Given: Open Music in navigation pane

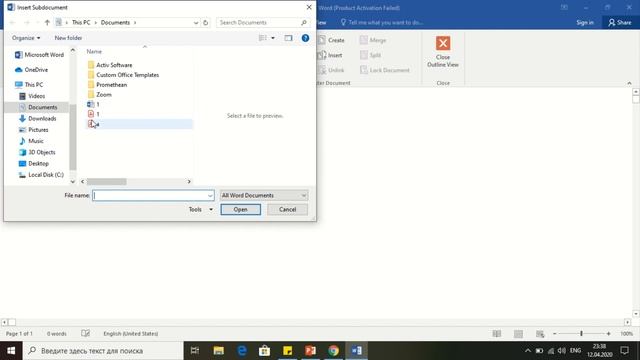Looking at the screenshot, I should pyautogui.click(x=31, y=141).
